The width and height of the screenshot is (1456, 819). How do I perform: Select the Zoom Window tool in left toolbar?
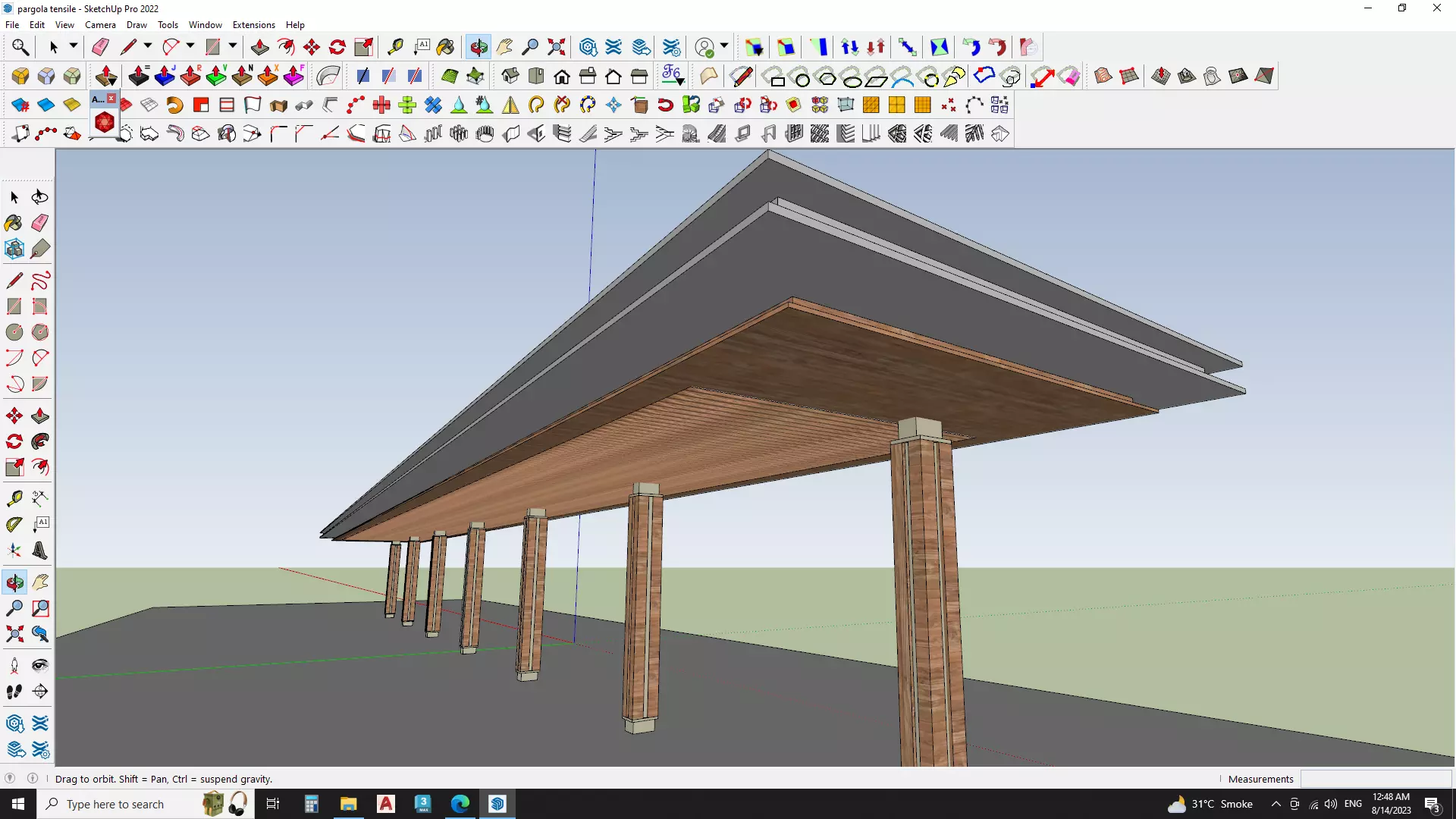(x=40, y=608)
